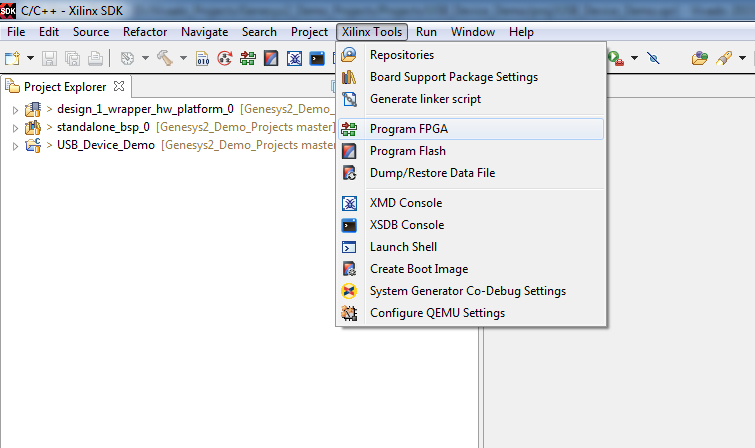Expand the USB_Device_Demo project
Viewport: 755px width, 448px height.
[x=15, y=146]
